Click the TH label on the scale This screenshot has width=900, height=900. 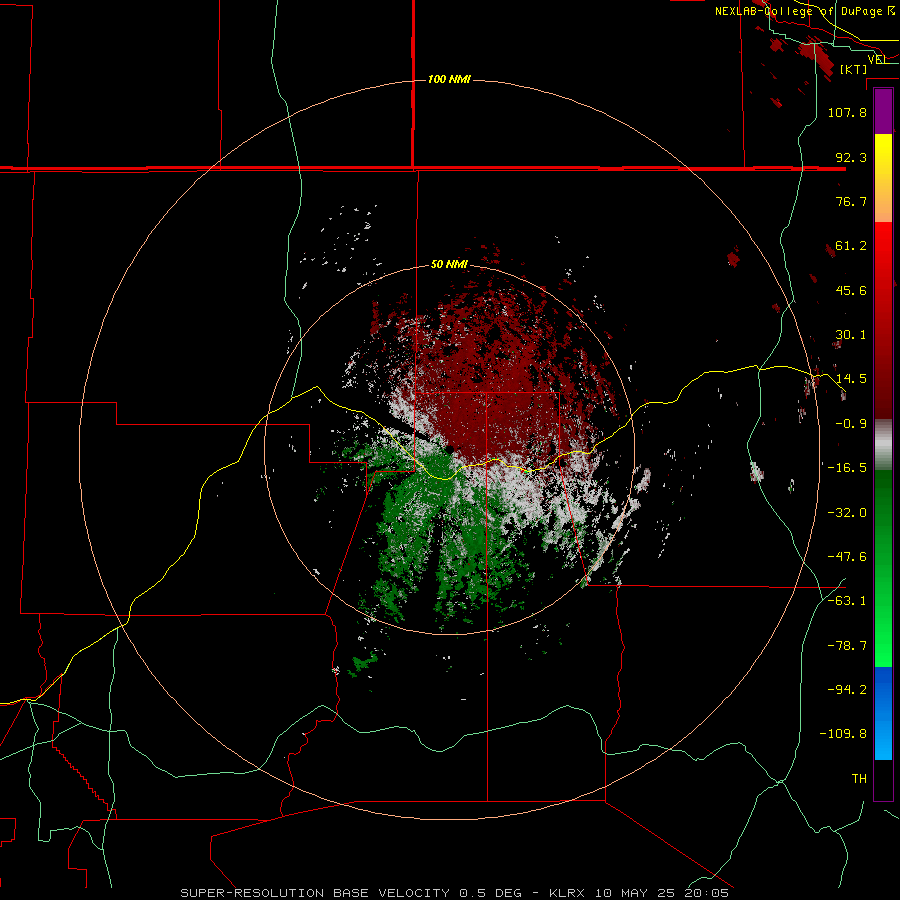point(859,779)
